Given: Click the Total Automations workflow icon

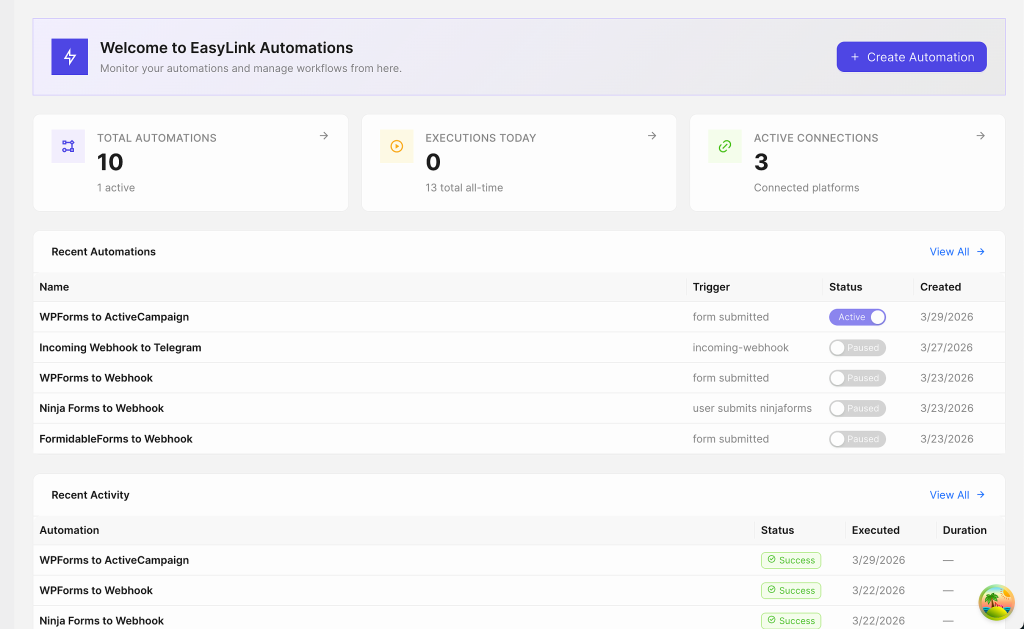Looking at the screenshot, I should pyautogui.click(x=68, y=146).
